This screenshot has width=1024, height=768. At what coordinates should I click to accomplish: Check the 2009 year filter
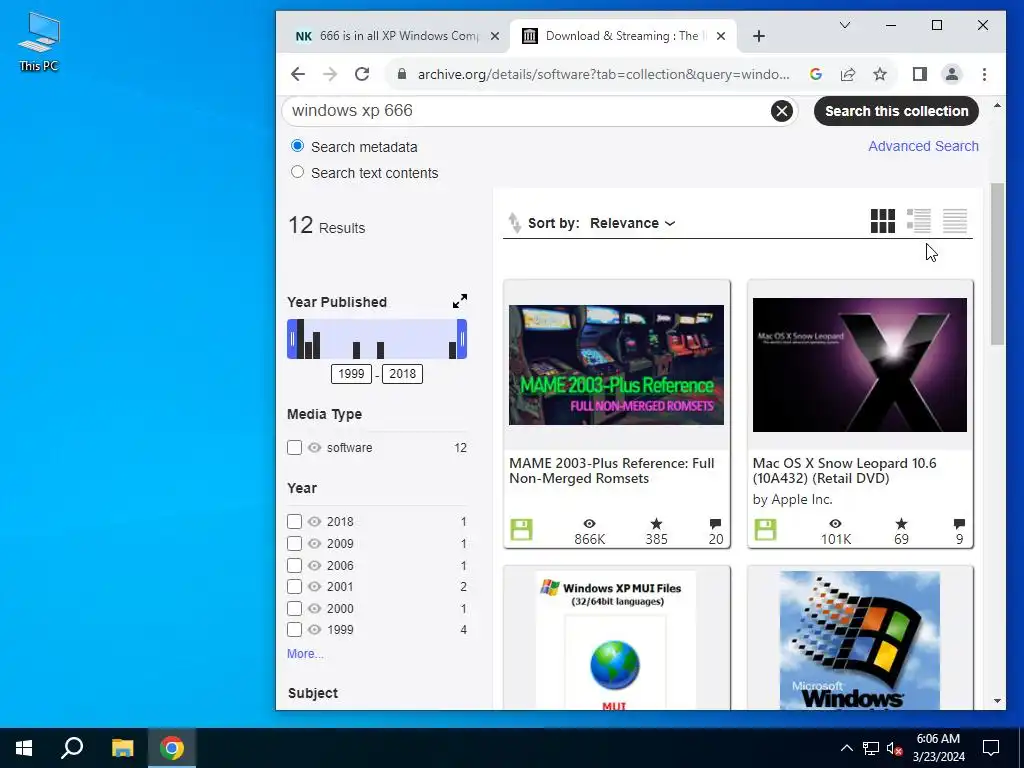295,543
